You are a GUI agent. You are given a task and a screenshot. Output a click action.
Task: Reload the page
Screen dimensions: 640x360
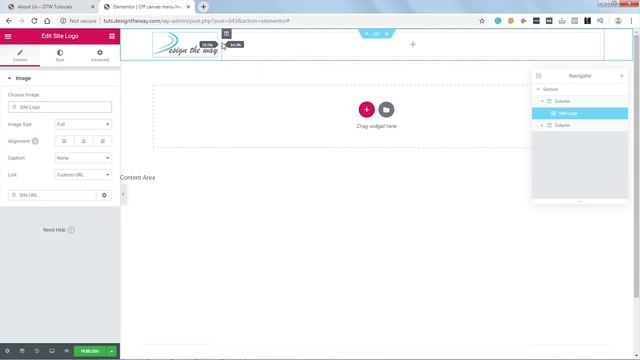coord(34,21)
